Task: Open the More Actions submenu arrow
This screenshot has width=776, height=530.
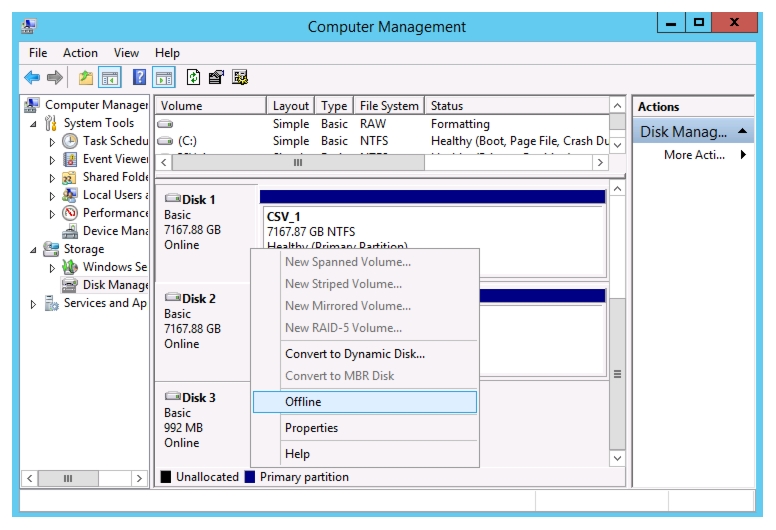Action: tap(743, 154)
